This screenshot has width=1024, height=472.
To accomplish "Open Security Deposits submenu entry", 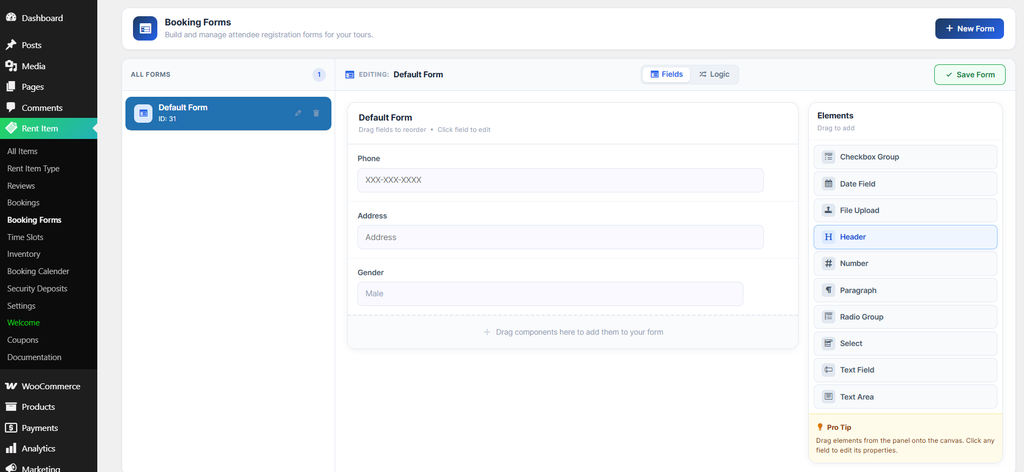I will [x=37, y=289].
